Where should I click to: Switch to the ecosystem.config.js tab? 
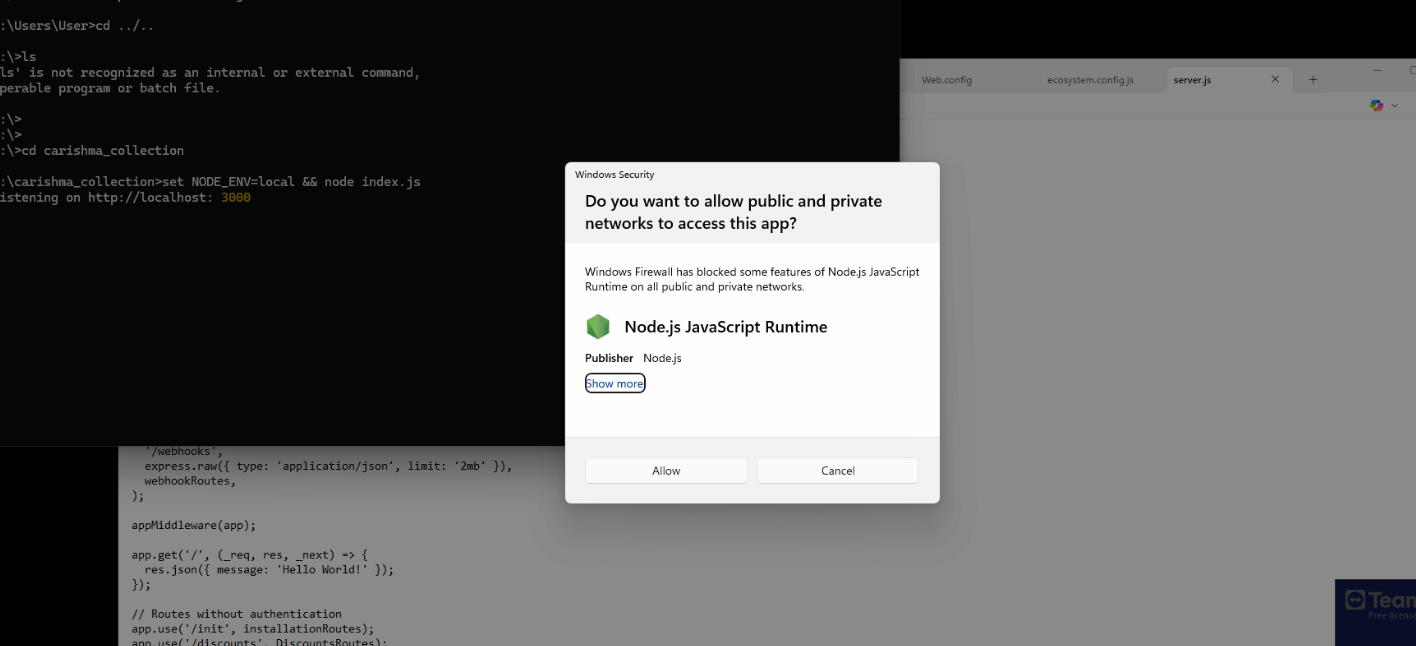tap(1090, 80)
